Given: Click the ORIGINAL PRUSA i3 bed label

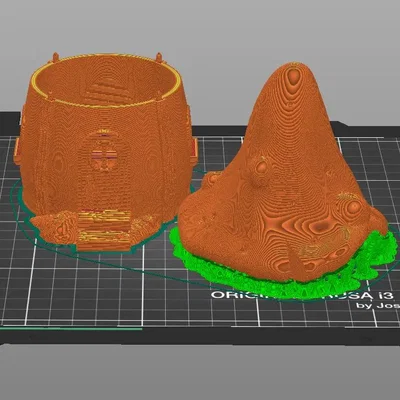Looking at the screenshot, I should pos(302,295).
